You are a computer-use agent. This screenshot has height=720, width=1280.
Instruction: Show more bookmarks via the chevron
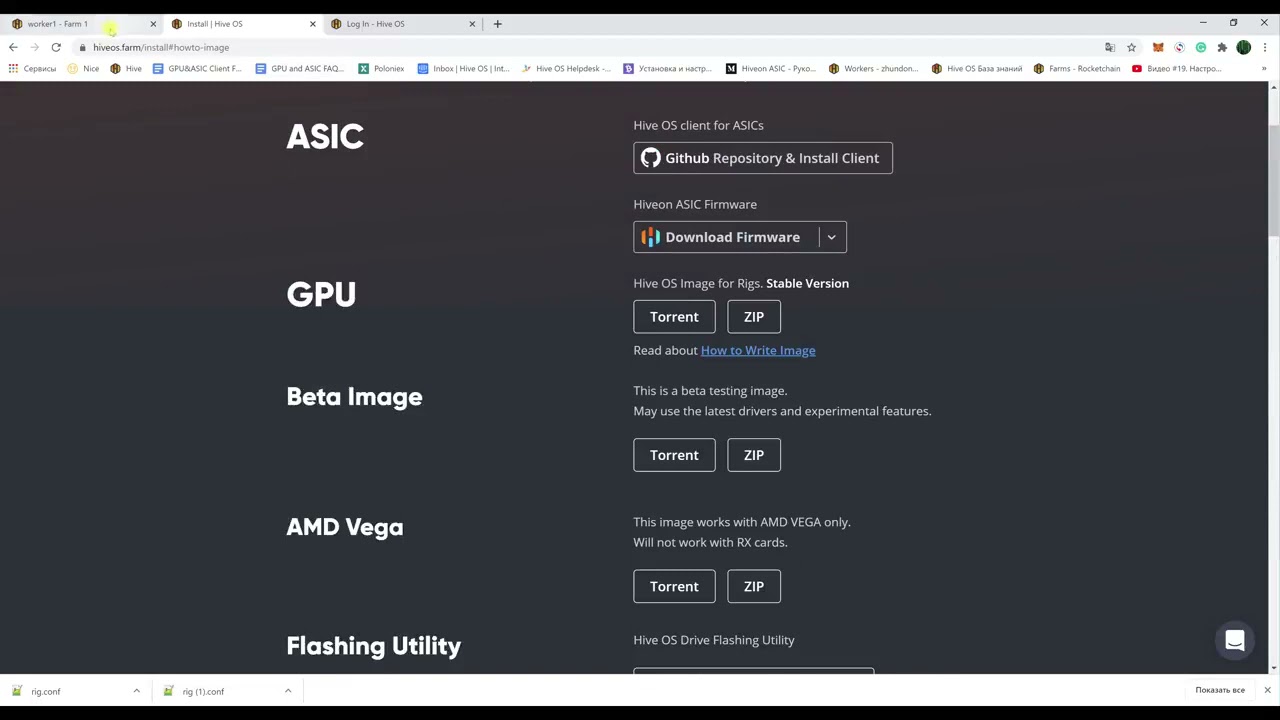point(1264,68)
